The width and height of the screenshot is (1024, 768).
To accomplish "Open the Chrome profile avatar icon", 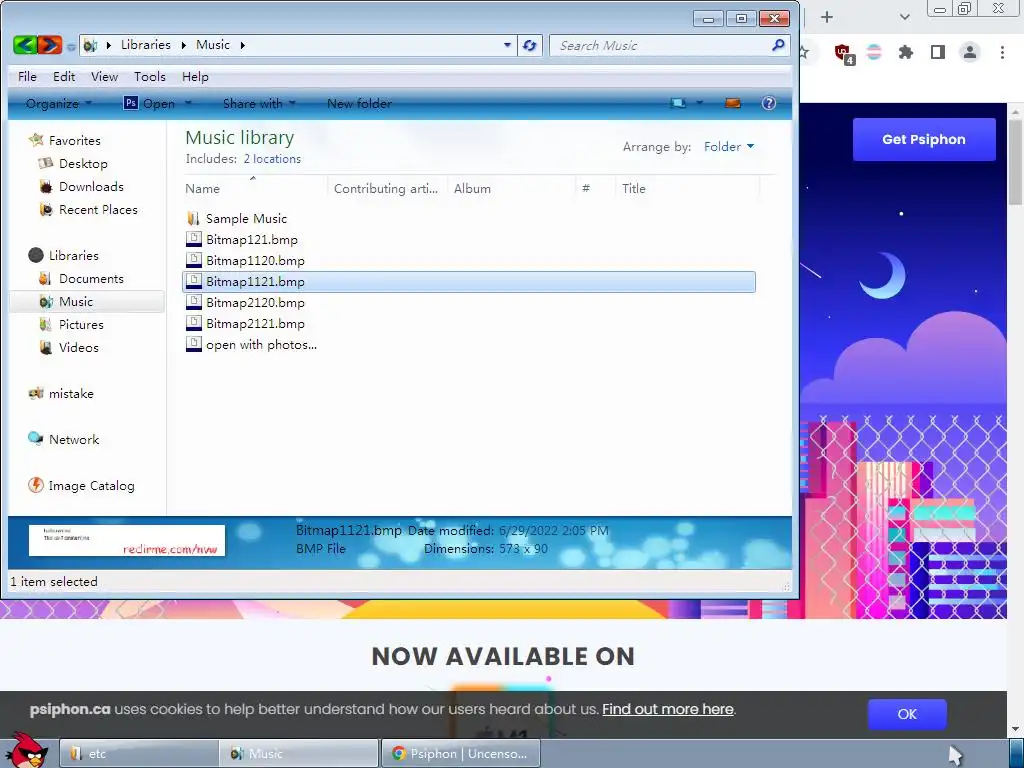I will coord(970,52).
